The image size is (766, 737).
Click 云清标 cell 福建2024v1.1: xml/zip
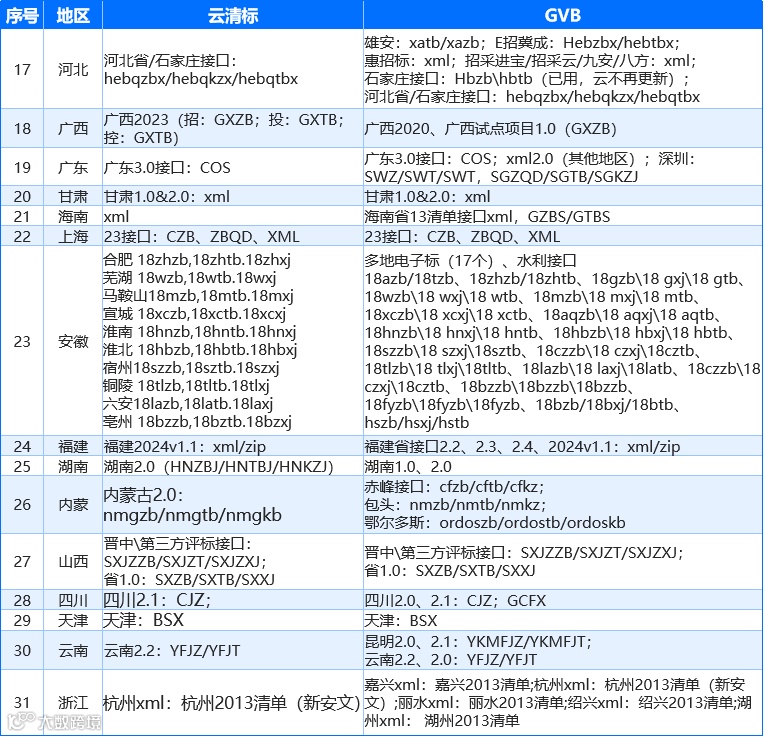click(x=233, y=446)
